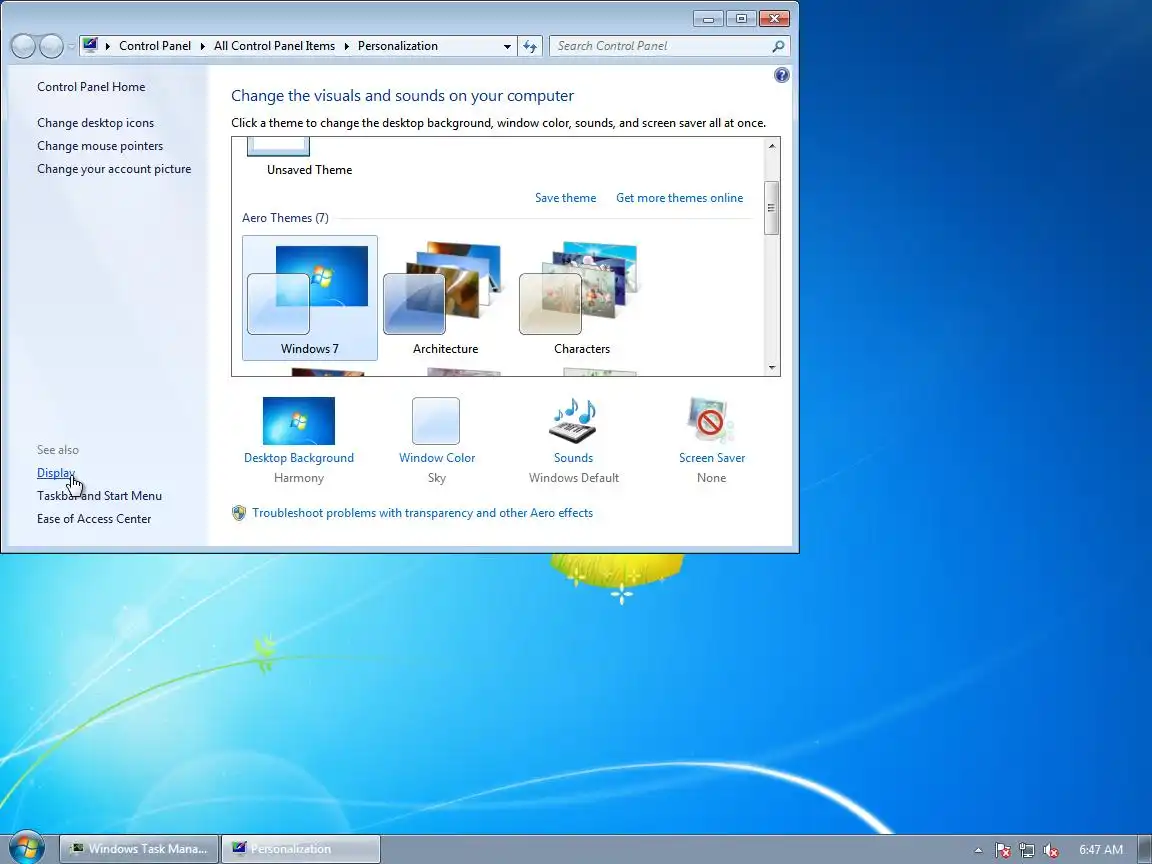Expand the address bar history dropdown
The width and height of the screenshot is (1152, 864).
[x=507, y=46]
